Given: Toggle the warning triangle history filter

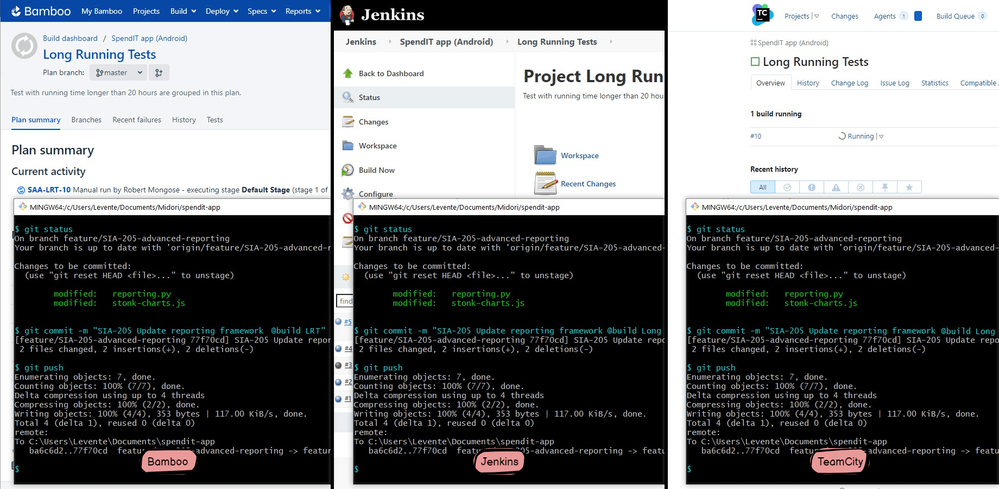Looking at the screenshot, I should click(x=836, y=187).
